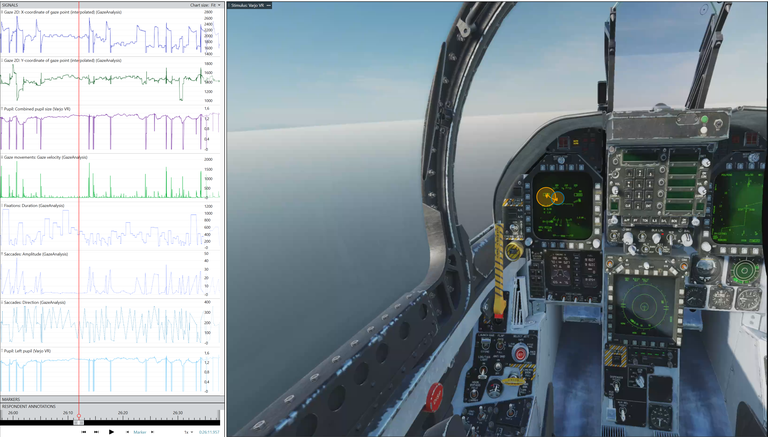Click the Stimulus Varjo VR tab label
The height and width of the screenshot is (437, 768).
pos(248,5)
